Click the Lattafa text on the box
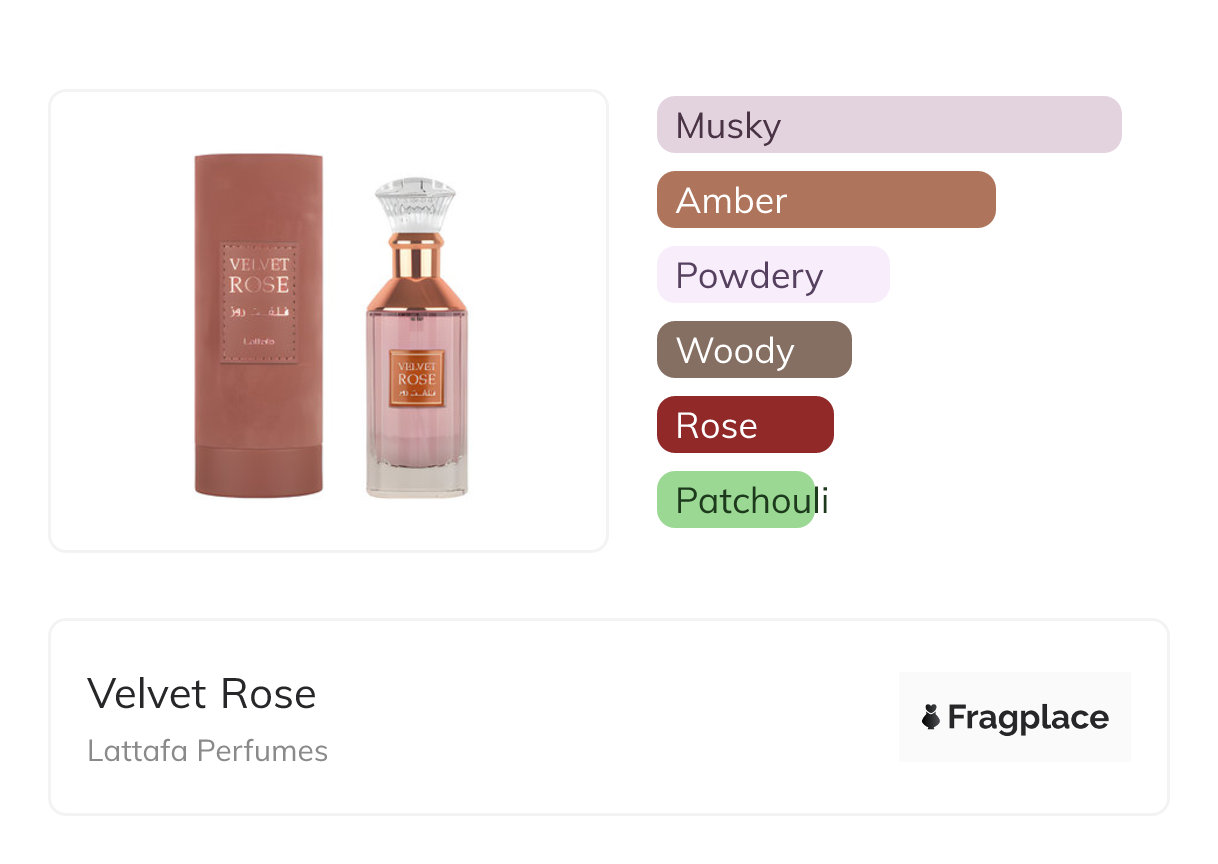 click(x=258, y=342)
